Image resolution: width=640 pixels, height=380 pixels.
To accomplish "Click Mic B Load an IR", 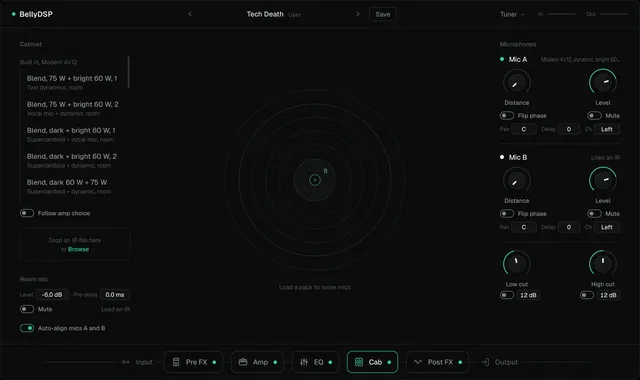I will pos(605,158).
